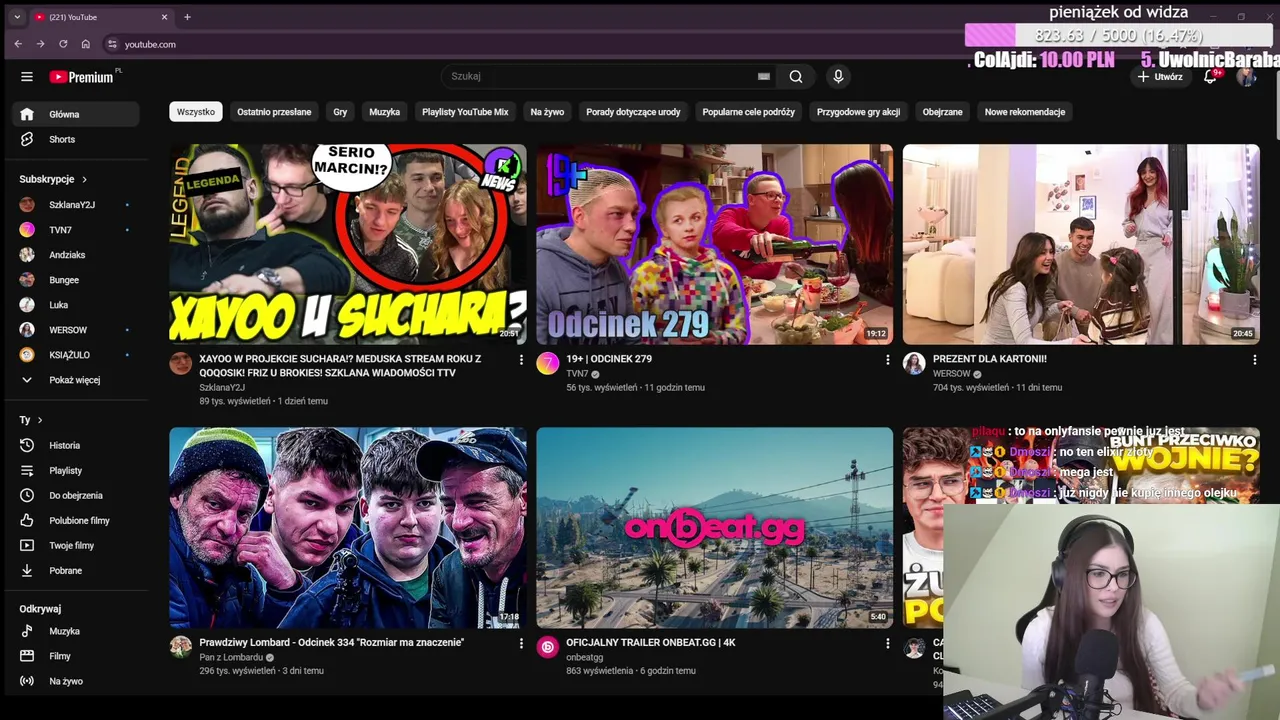The width and height of the screenshot is (1280, 720).
Task: Open the on-screen keyboard icon in search
Action: coord(764,76)
